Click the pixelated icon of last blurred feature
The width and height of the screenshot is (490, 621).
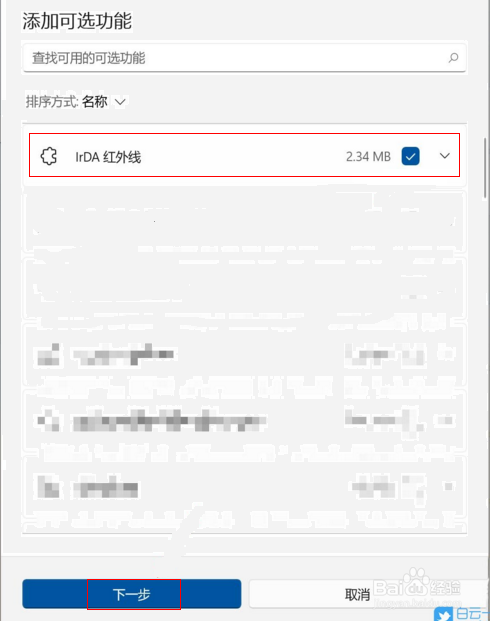point(48,487)
